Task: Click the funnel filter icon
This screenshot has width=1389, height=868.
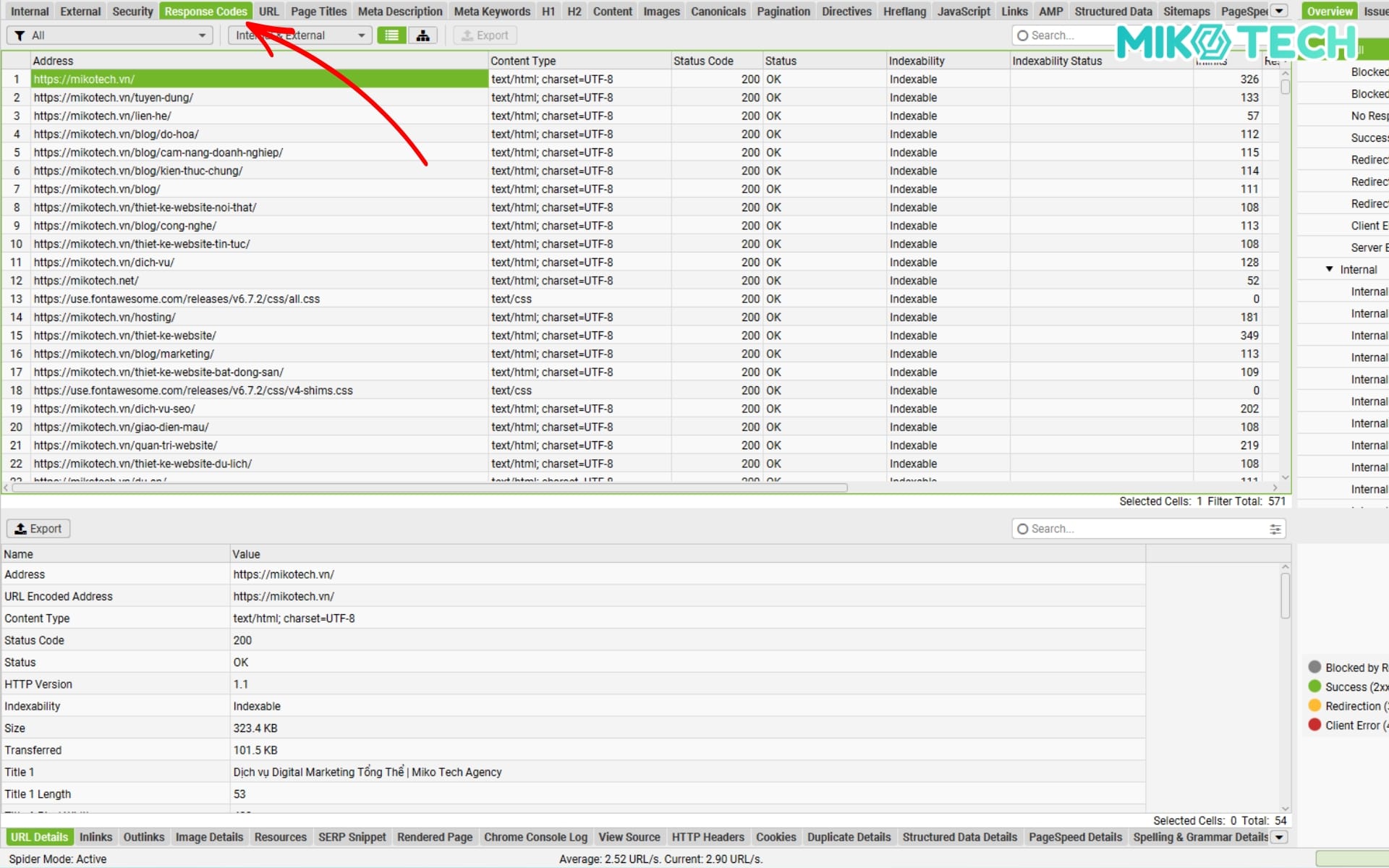Action: (x=20, y=35)
